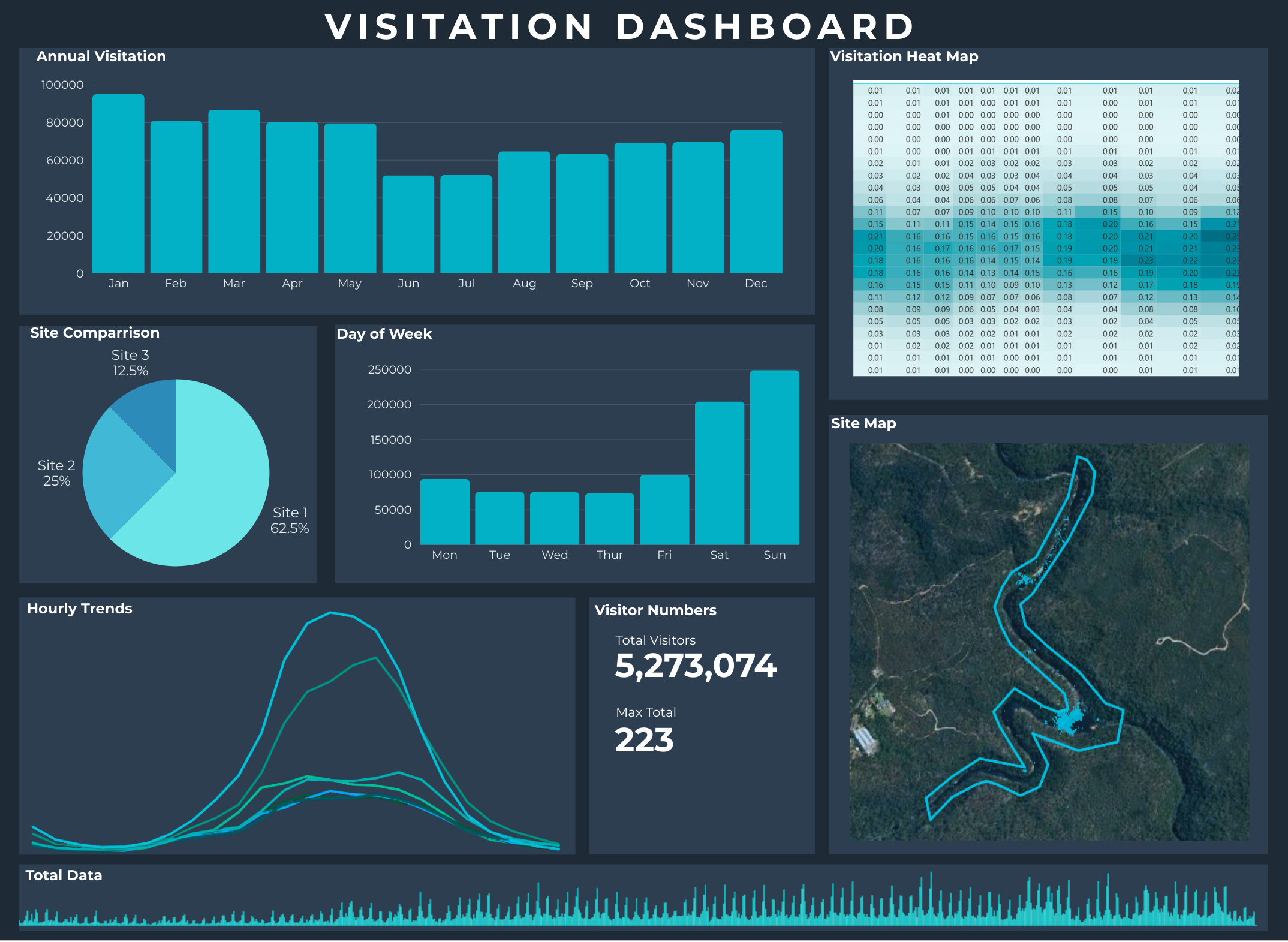Select the June bar in Annual Visitation

(x=408, y=225)
